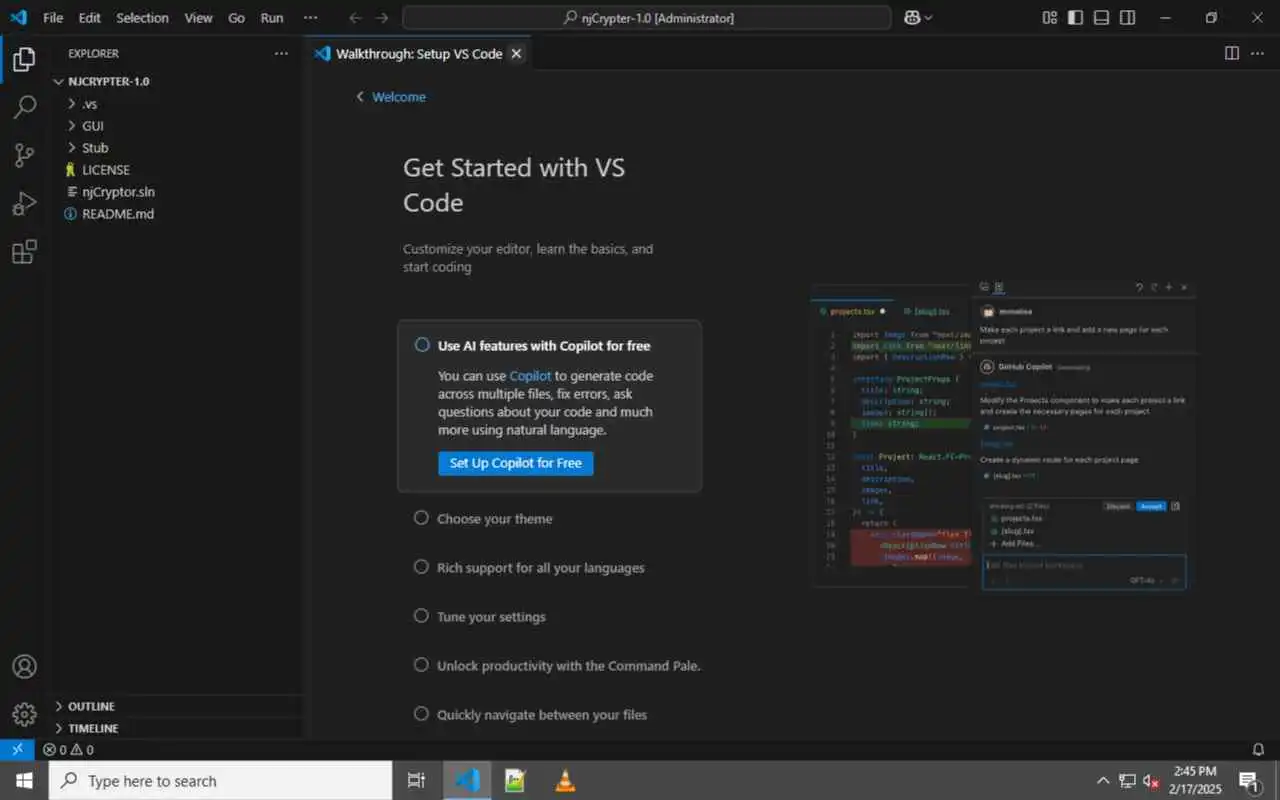The image size is (1280, 800).
Task: Open the Go menu
Action: 236,18
